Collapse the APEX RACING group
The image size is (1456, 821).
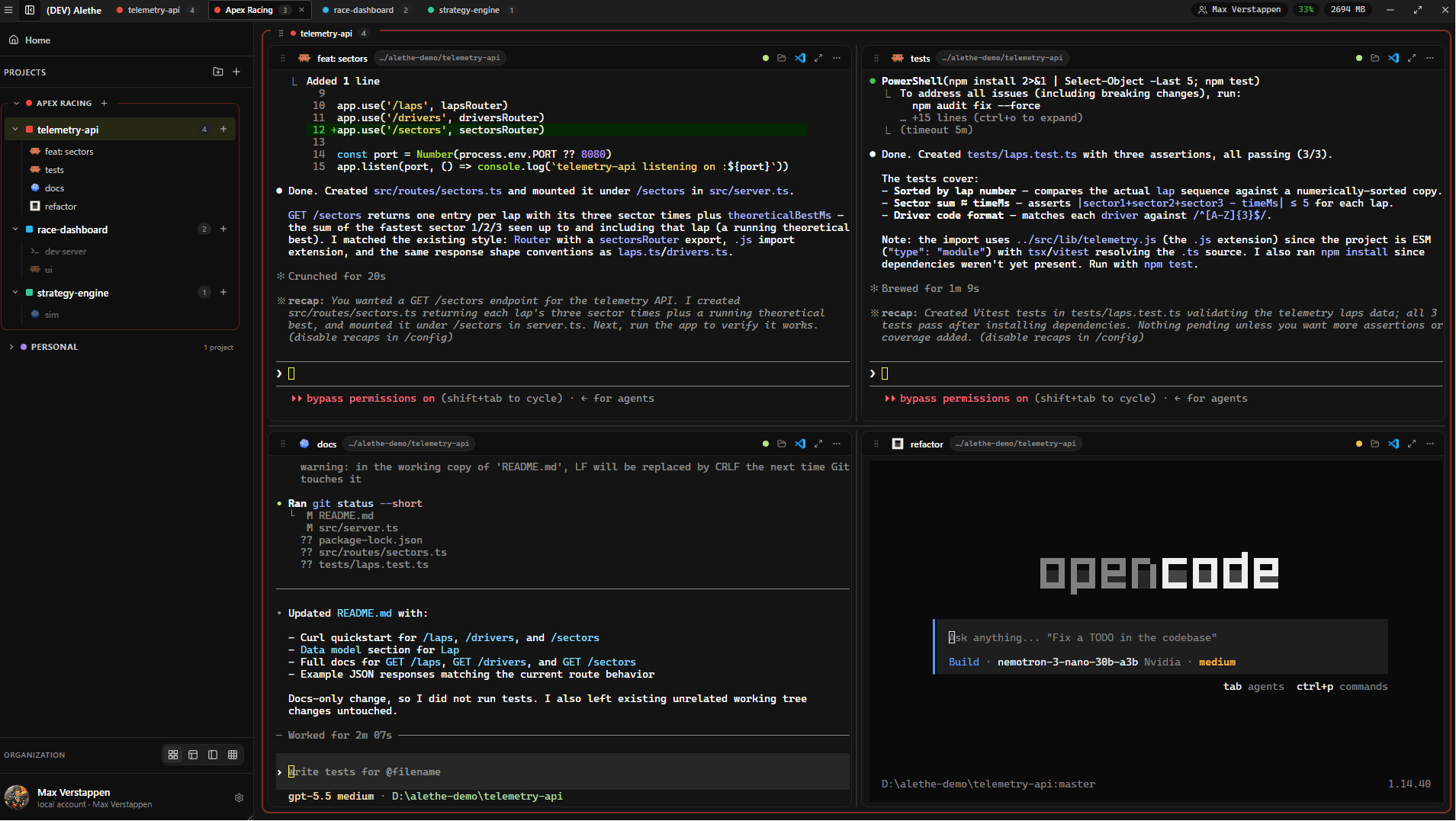[x=16, y=103]
